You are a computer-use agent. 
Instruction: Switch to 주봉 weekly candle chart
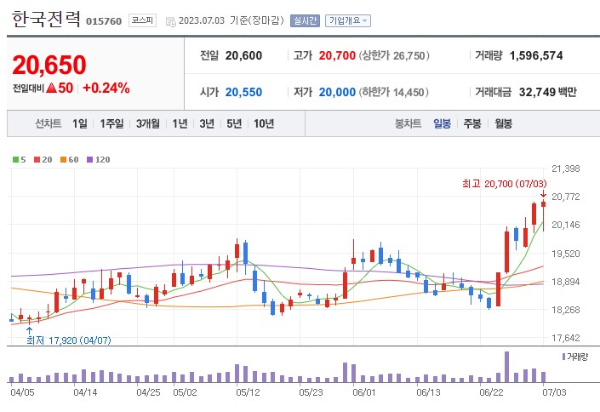(x=472, y=124)
